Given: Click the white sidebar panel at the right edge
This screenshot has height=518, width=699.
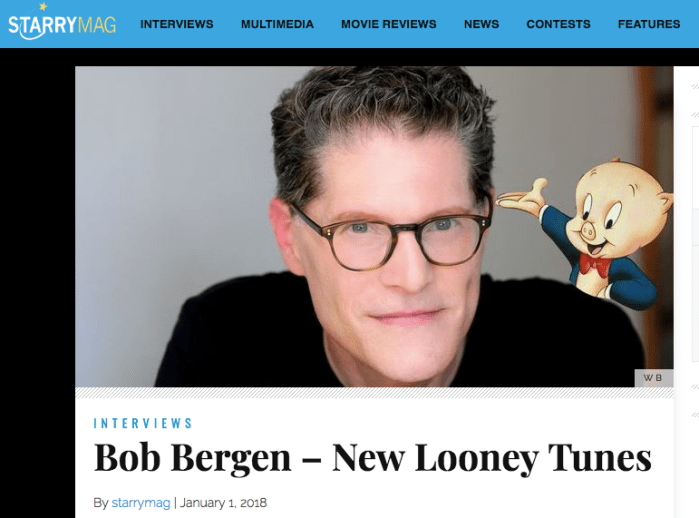Looking at the screenshot, I should (686, 292).
